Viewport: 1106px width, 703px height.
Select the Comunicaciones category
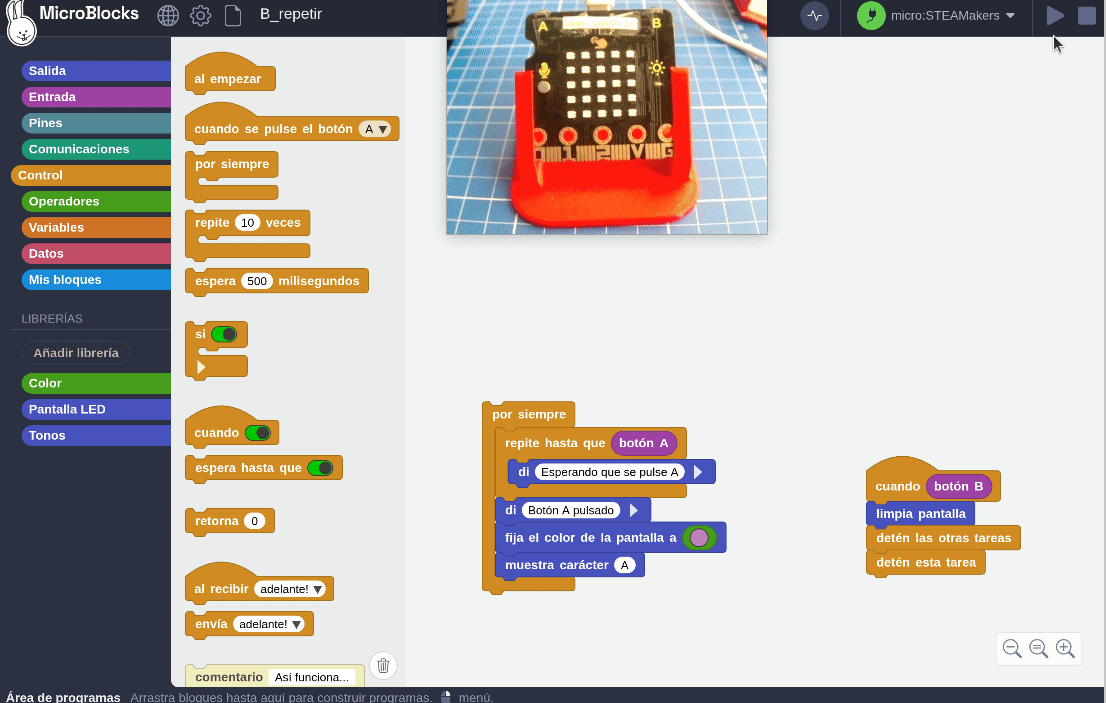tap(96, 149)
